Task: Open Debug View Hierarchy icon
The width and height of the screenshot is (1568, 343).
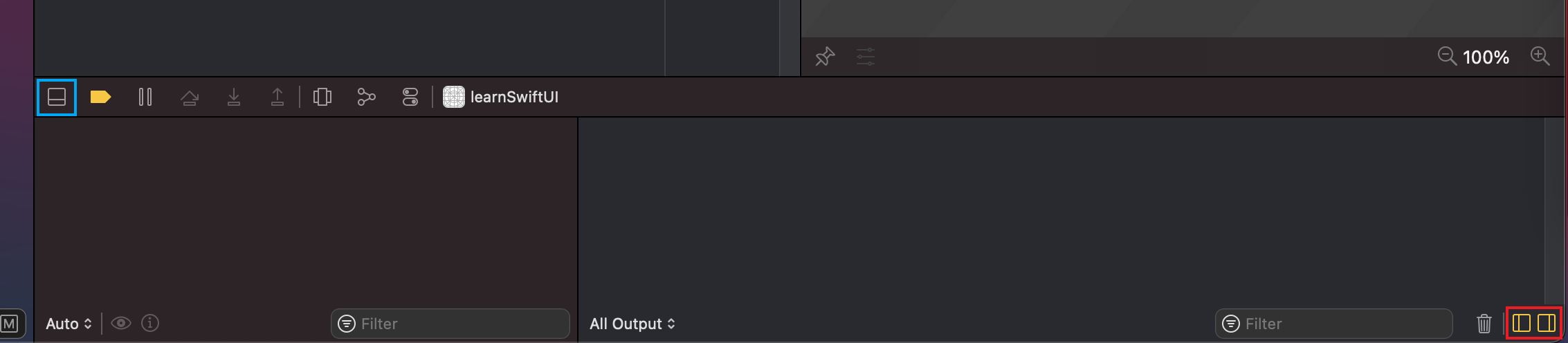Action: pos(322,97)
